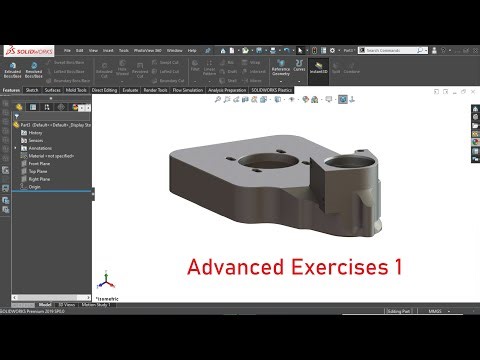
Task: Select the Origin tree item
Action: click(x=31, y=187)
